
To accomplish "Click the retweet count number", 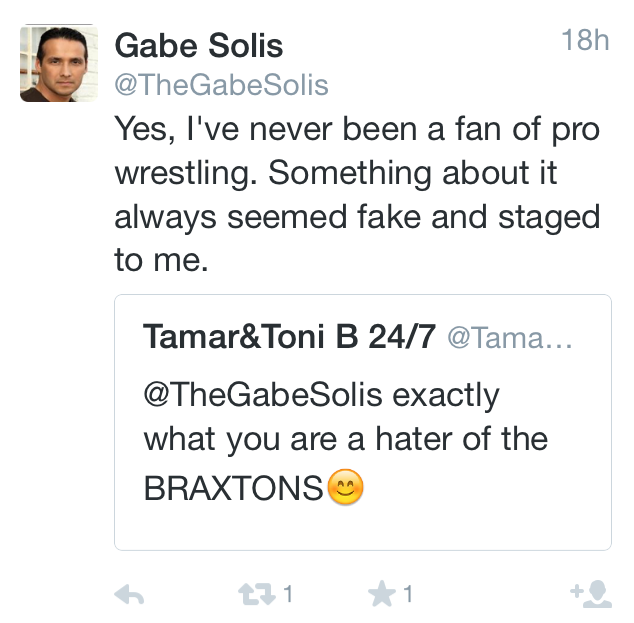I will pyautogui.click(x=288, y=595).
